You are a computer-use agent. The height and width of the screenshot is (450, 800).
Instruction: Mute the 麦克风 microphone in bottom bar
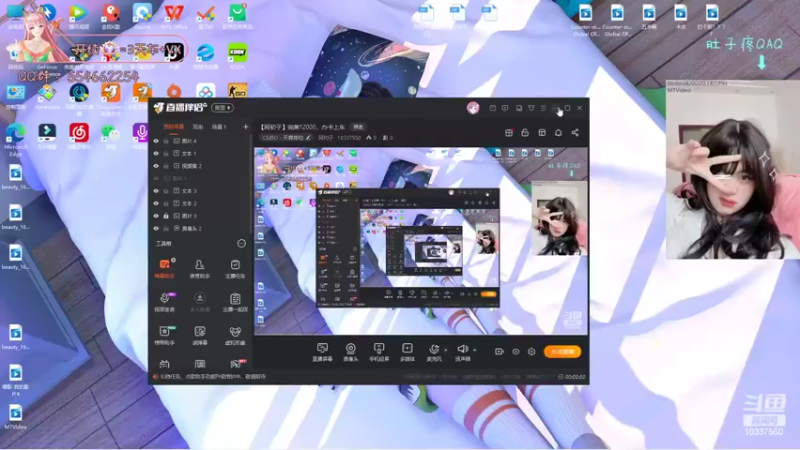[434, 352]
